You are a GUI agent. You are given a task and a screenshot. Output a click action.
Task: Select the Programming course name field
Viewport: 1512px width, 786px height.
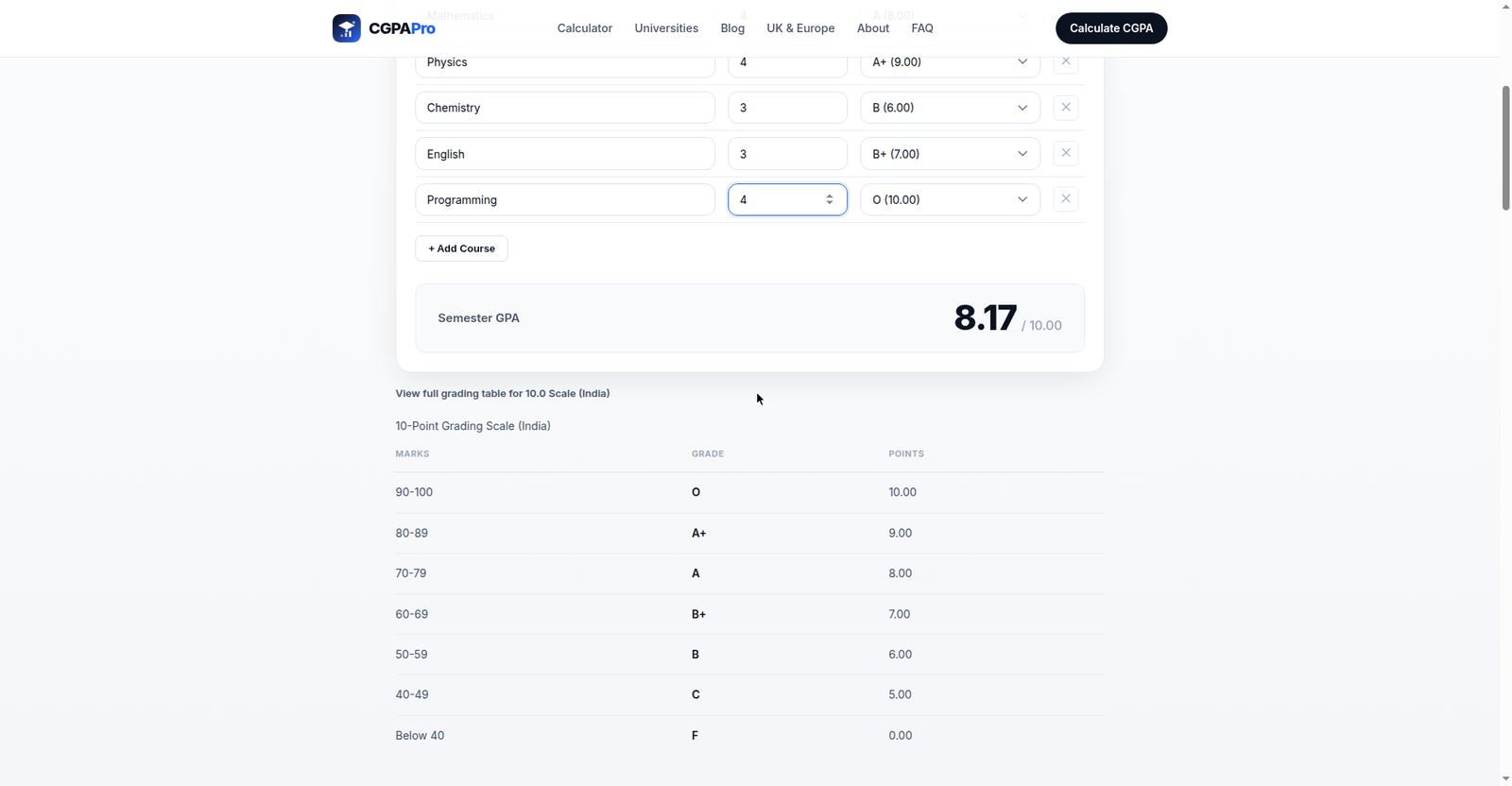pos(565,199)
